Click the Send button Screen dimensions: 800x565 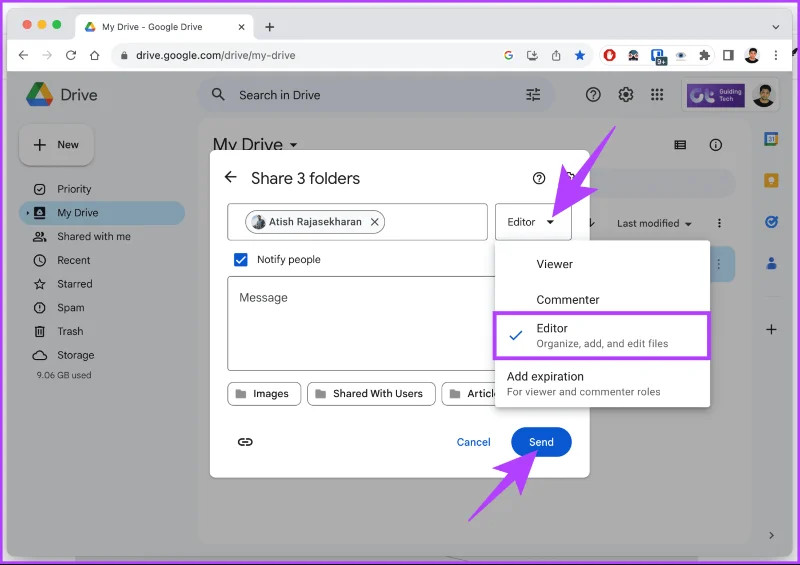541,442
